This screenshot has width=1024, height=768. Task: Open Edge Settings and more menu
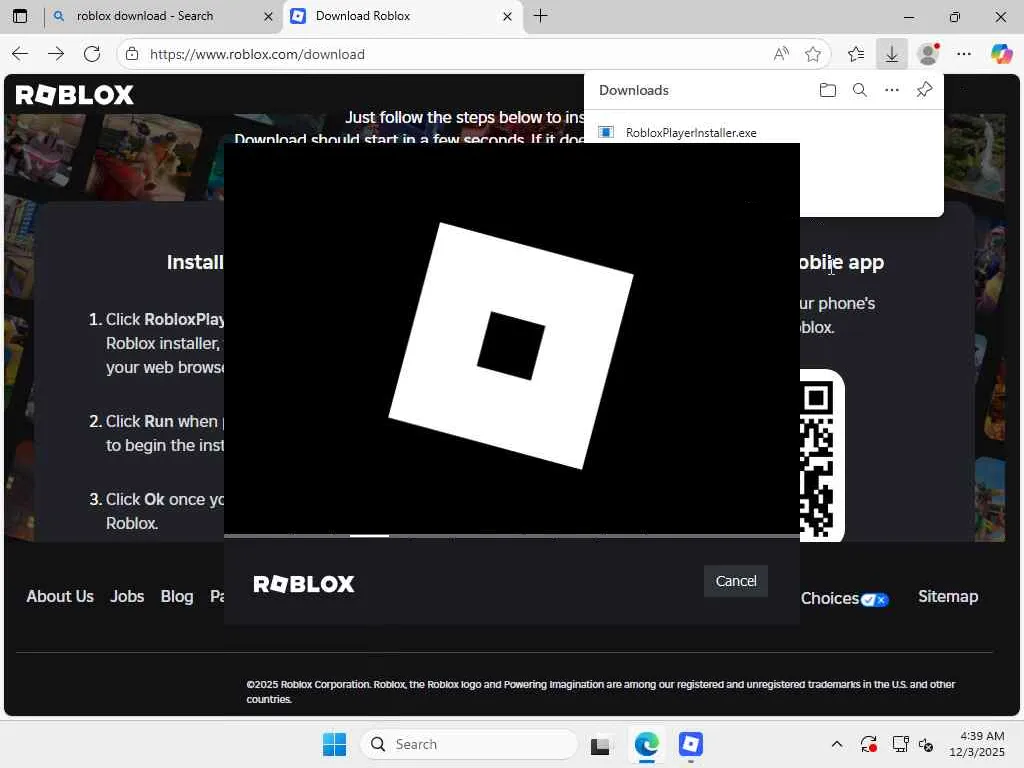(964, 54)
